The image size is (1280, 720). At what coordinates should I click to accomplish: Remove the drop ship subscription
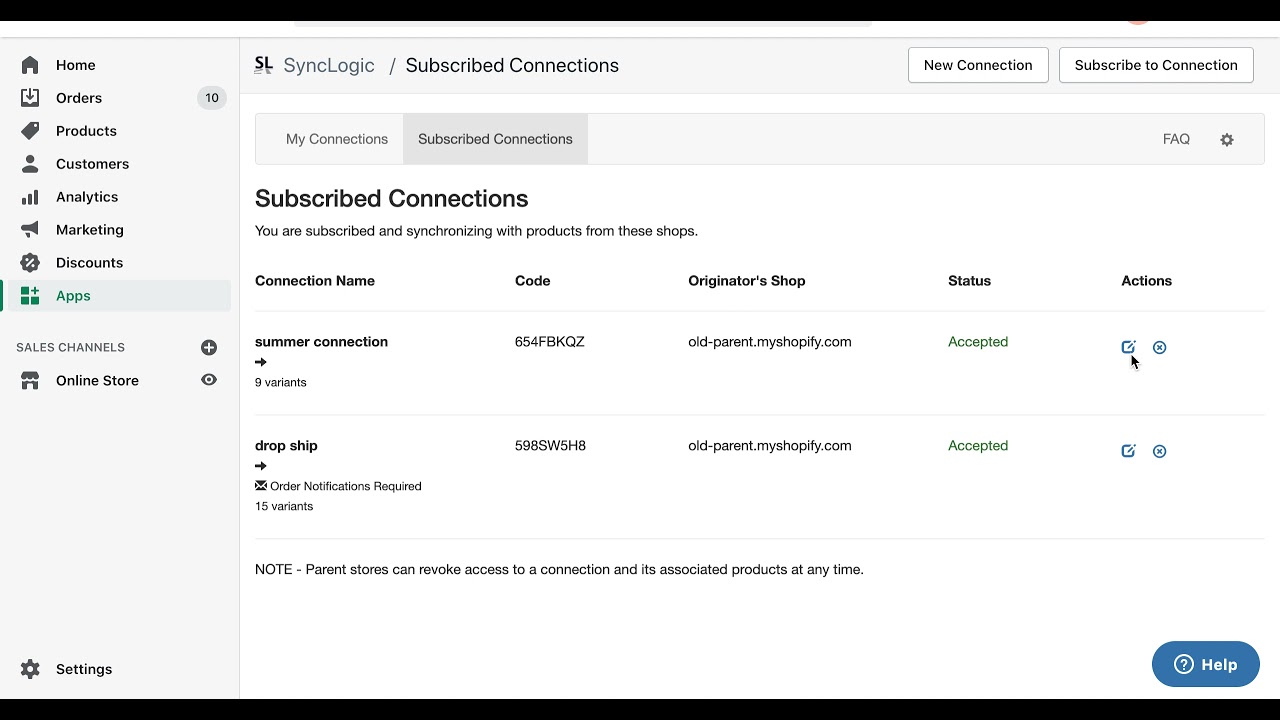pos(1159,451)
